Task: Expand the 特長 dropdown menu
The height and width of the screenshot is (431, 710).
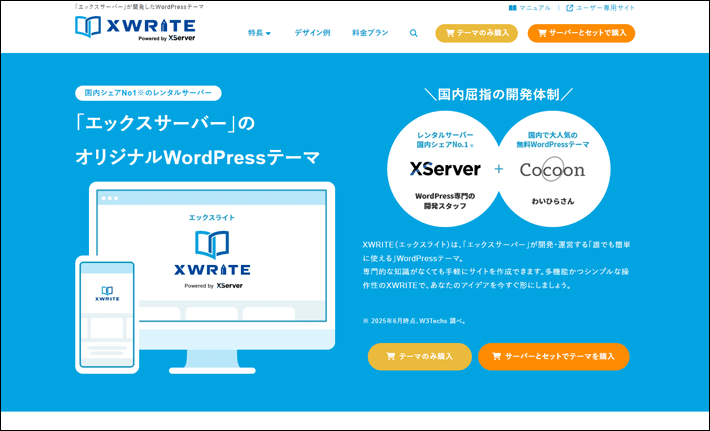Action: pos(259,33)
